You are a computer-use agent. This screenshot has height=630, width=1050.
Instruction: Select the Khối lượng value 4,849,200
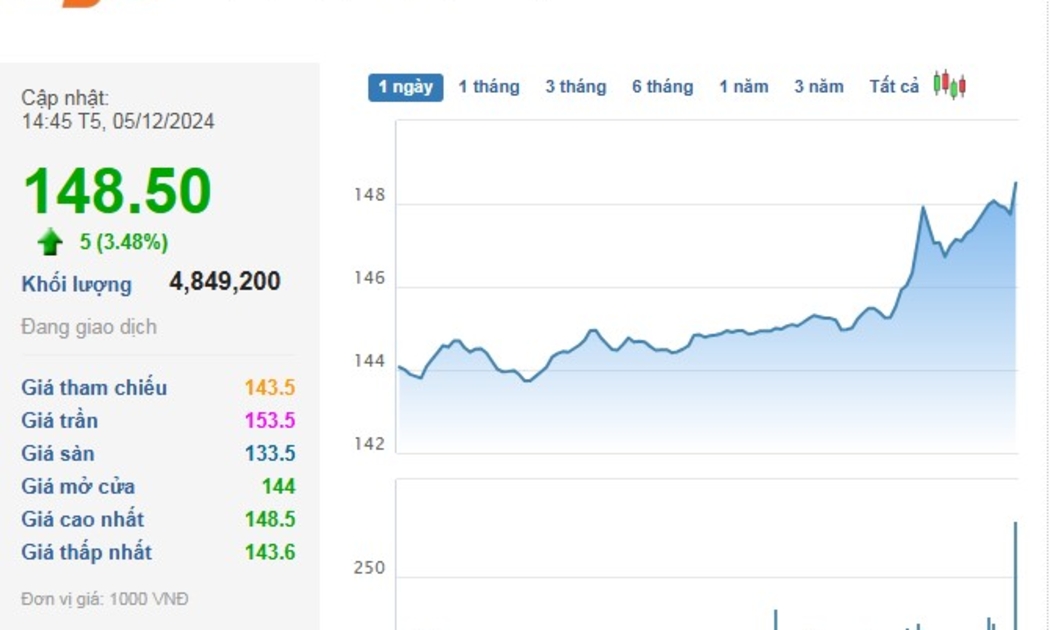(225, 282)
